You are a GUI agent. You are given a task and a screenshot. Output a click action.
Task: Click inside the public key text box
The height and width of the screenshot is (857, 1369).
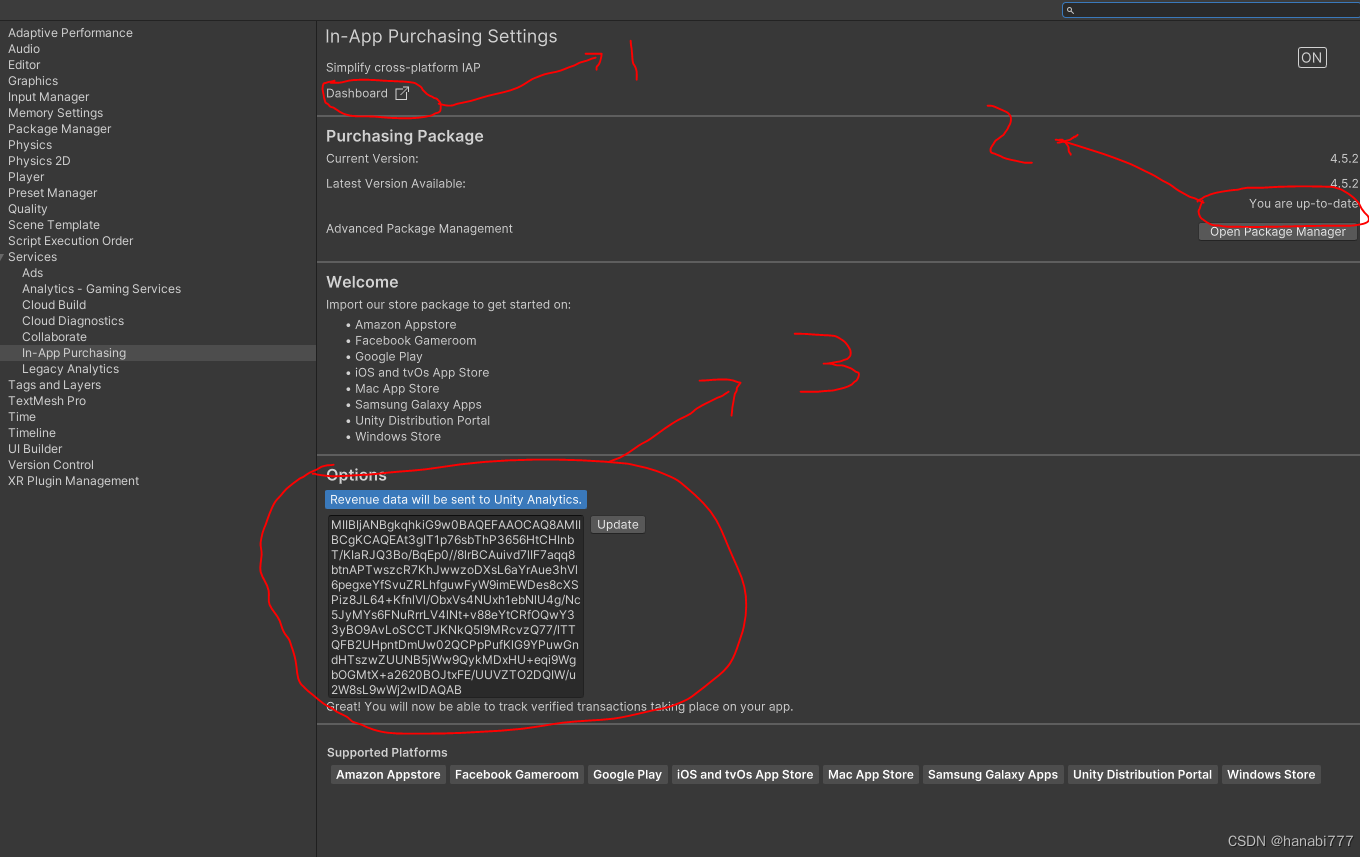click(455, 606)
